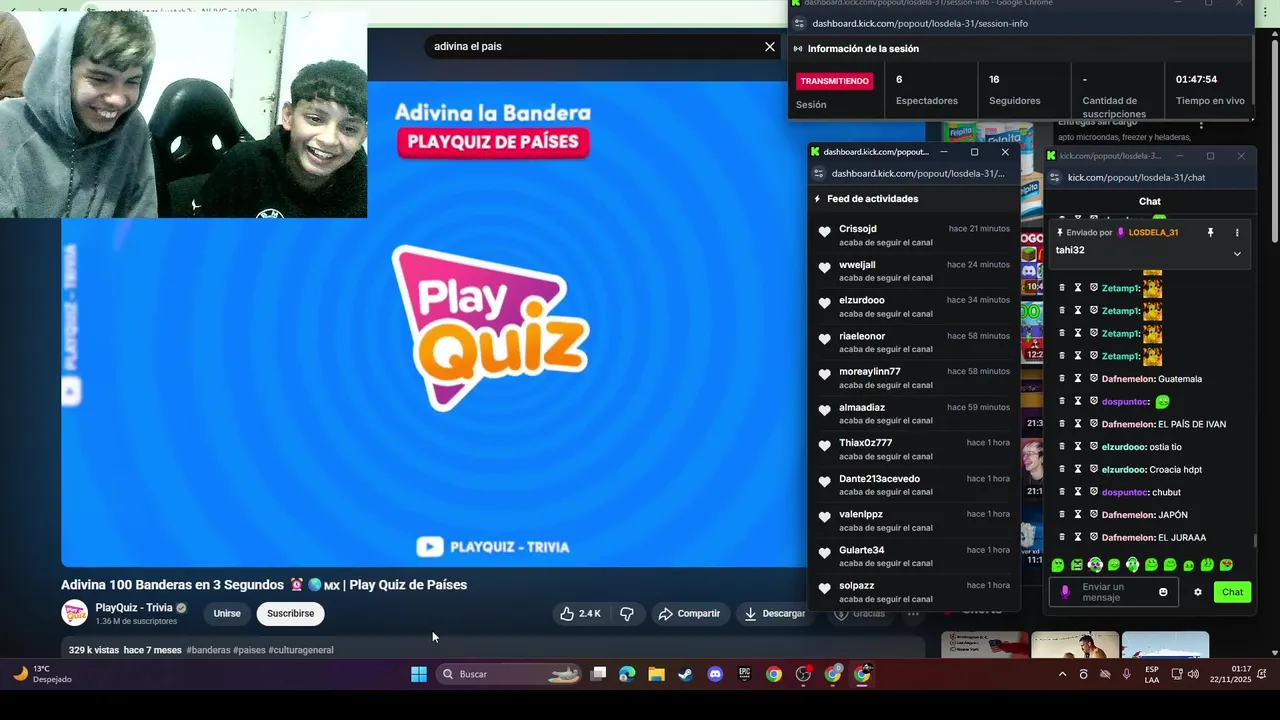This screenshot has height=720, width=1280.
Task: Join the channel with Unirse button
Action: [x=227, y=614]
